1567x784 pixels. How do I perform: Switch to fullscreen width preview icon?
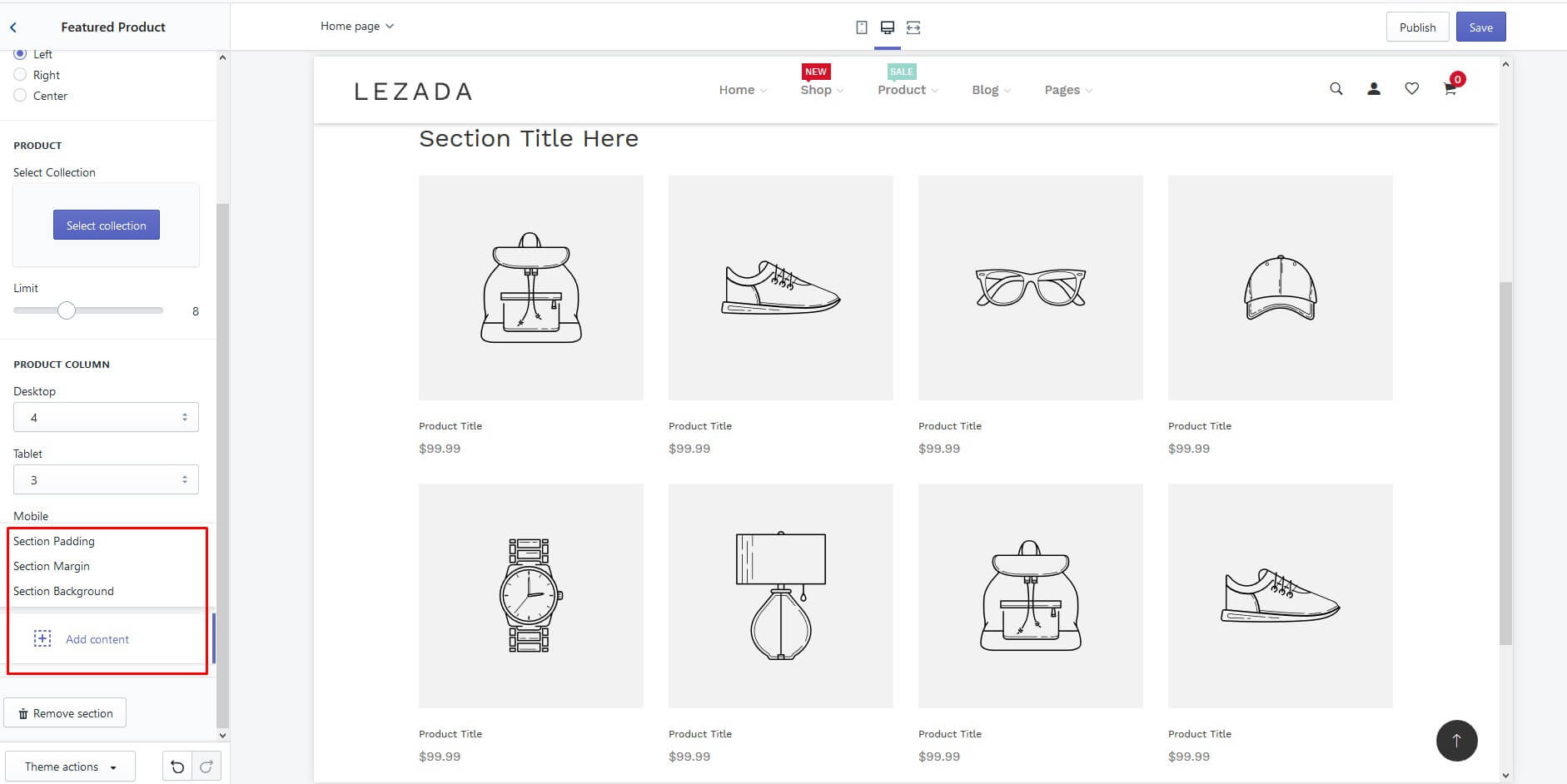[x=913, y=27]
